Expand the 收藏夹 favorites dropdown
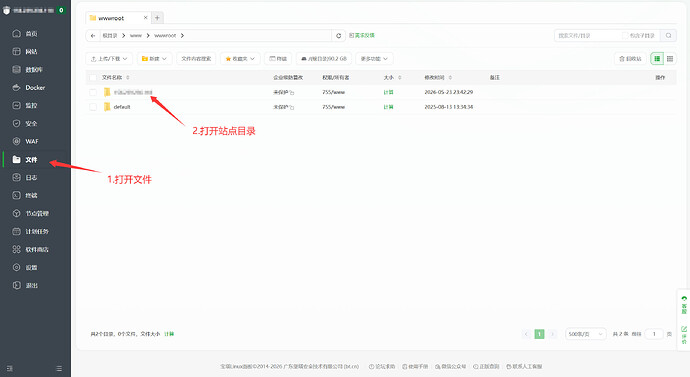The image size is (690, 377). point(240,59)
